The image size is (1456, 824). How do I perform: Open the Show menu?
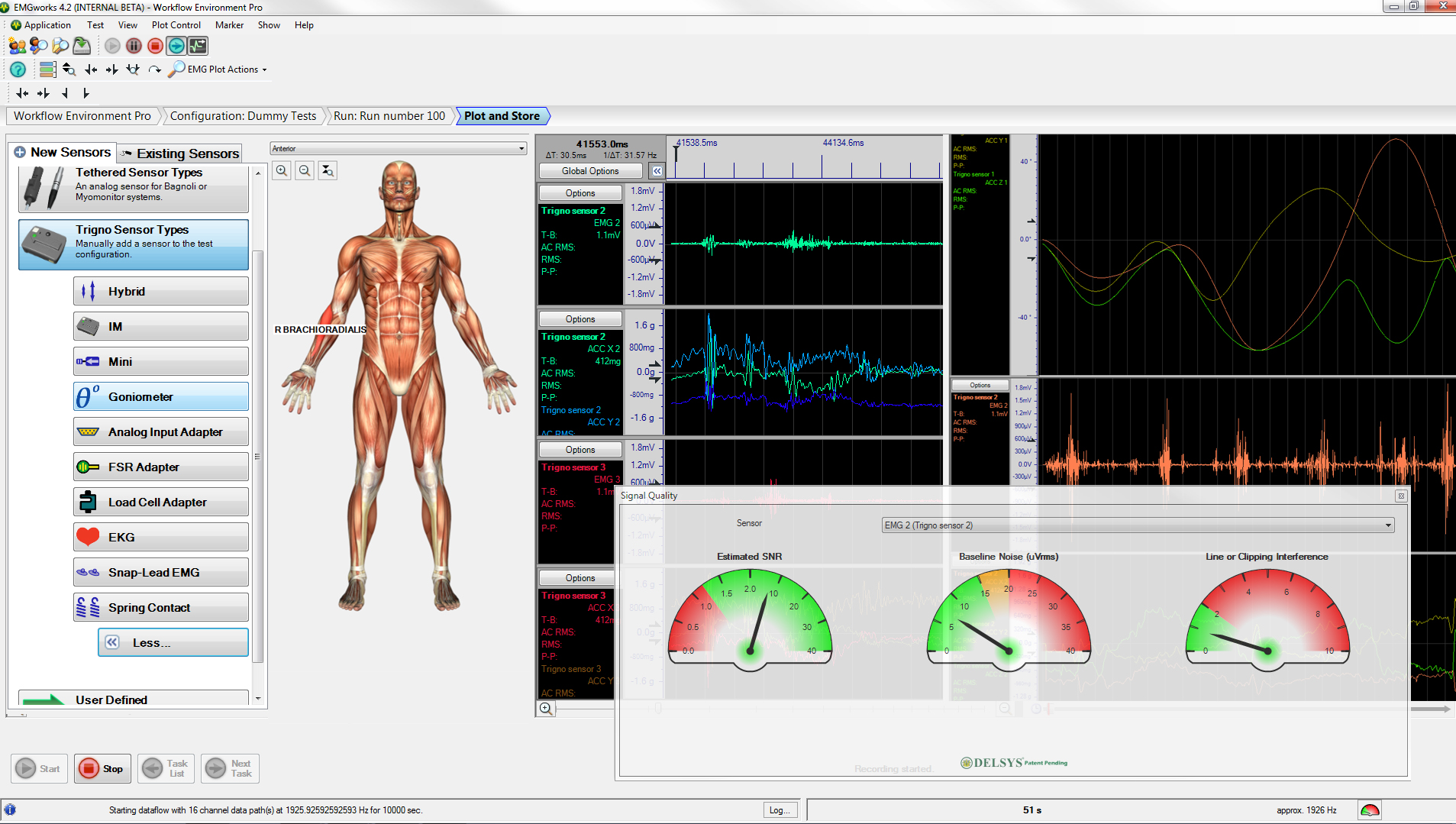tap(269, 25)
